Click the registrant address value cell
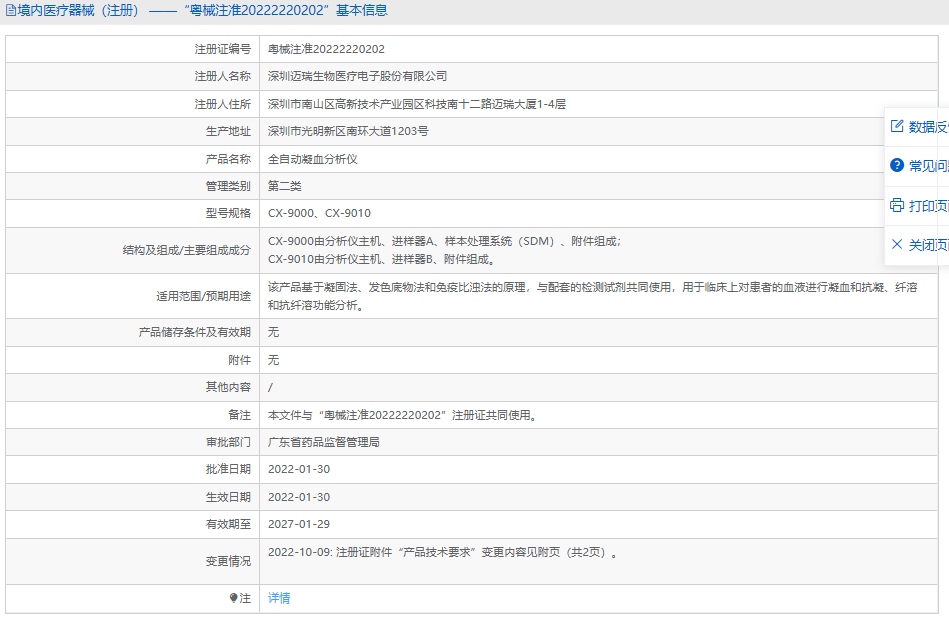Screen dimensions: 949x619 (599, 104)
